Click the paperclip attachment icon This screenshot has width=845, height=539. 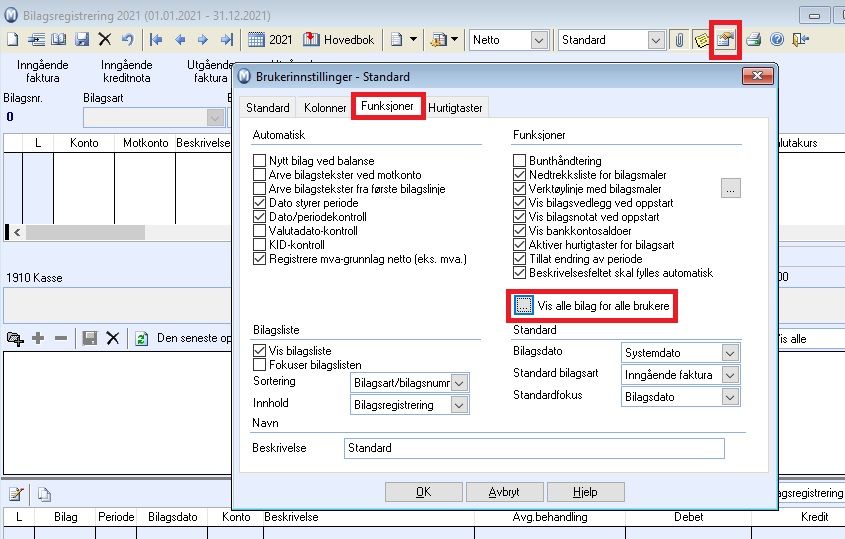click(679, 39)
